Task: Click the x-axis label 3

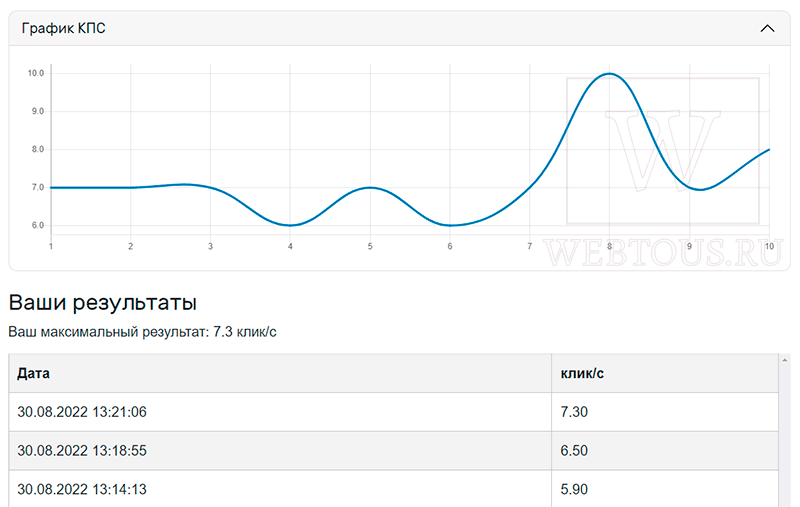Action: click(x=210, y=246)
